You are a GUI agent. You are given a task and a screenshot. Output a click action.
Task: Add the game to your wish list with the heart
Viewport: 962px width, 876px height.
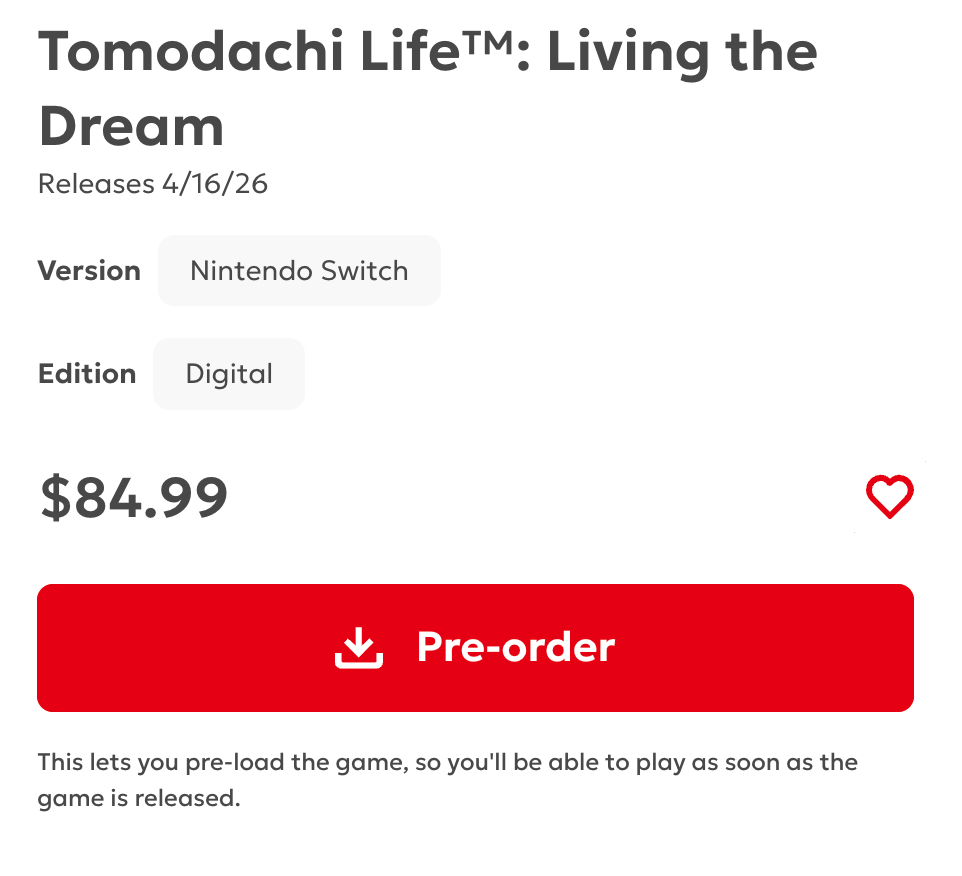pyautogui.click(x=889, y=497)
